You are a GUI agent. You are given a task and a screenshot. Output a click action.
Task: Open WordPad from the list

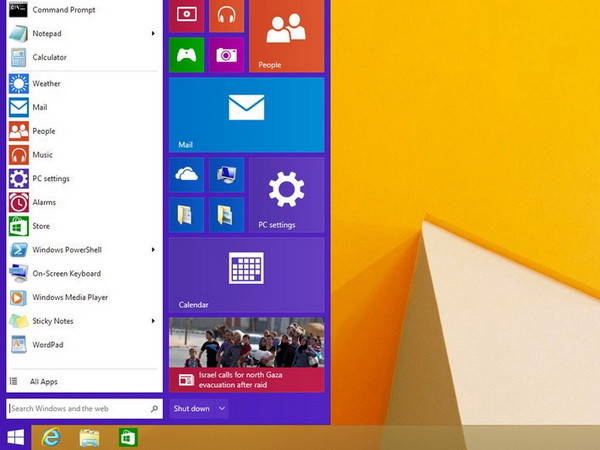(x=84, y=344)
